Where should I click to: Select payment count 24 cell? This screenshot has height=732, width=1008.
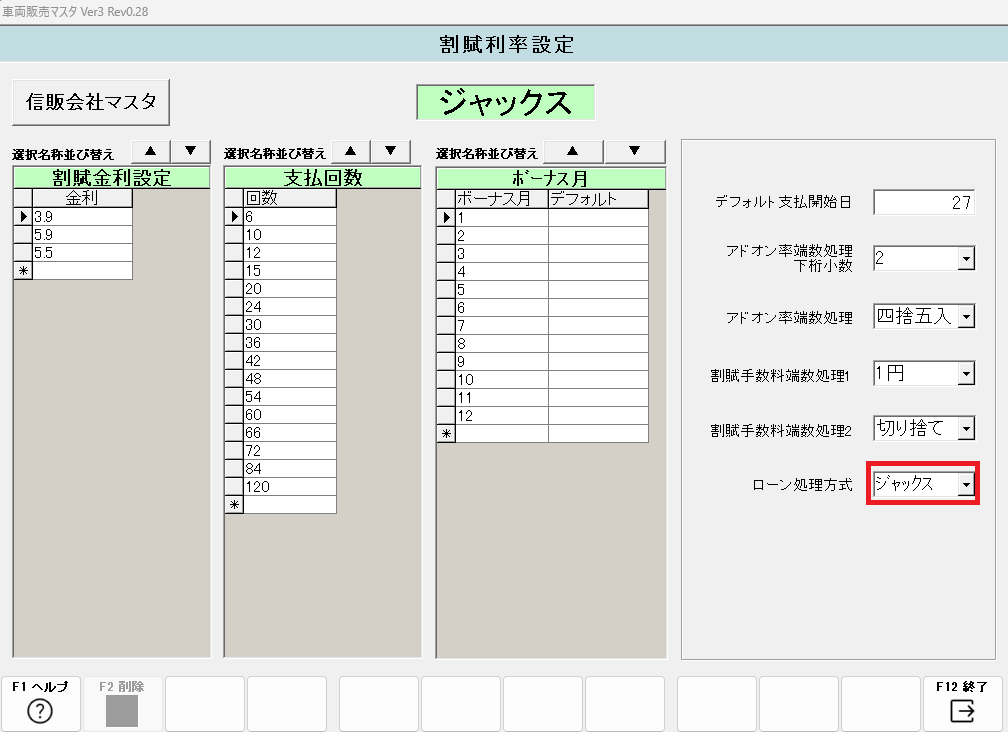290,307
